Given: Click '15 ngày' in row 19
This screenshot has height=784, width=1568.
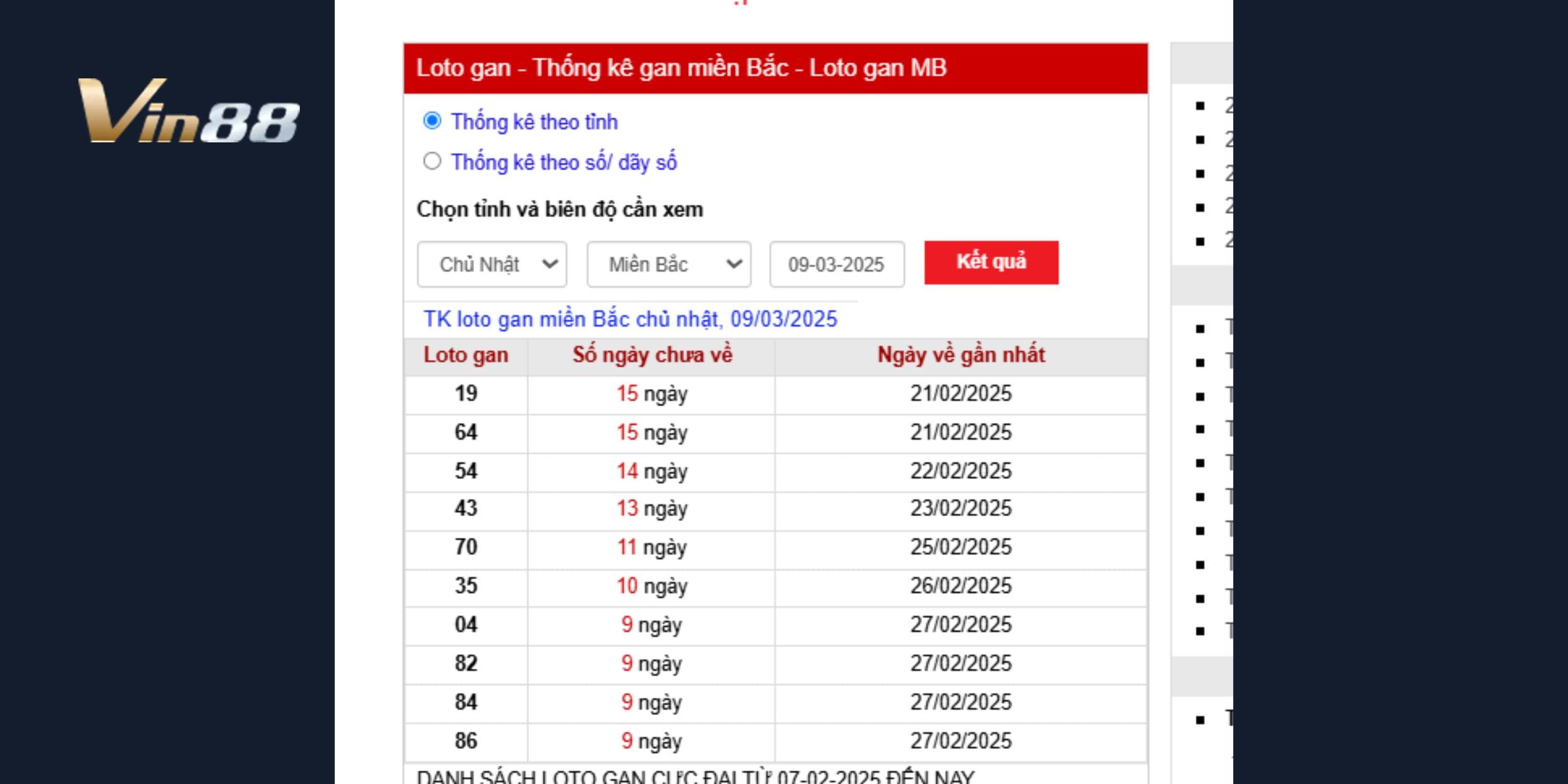Looking at the screenshot, I should click(x=652, y=395).
